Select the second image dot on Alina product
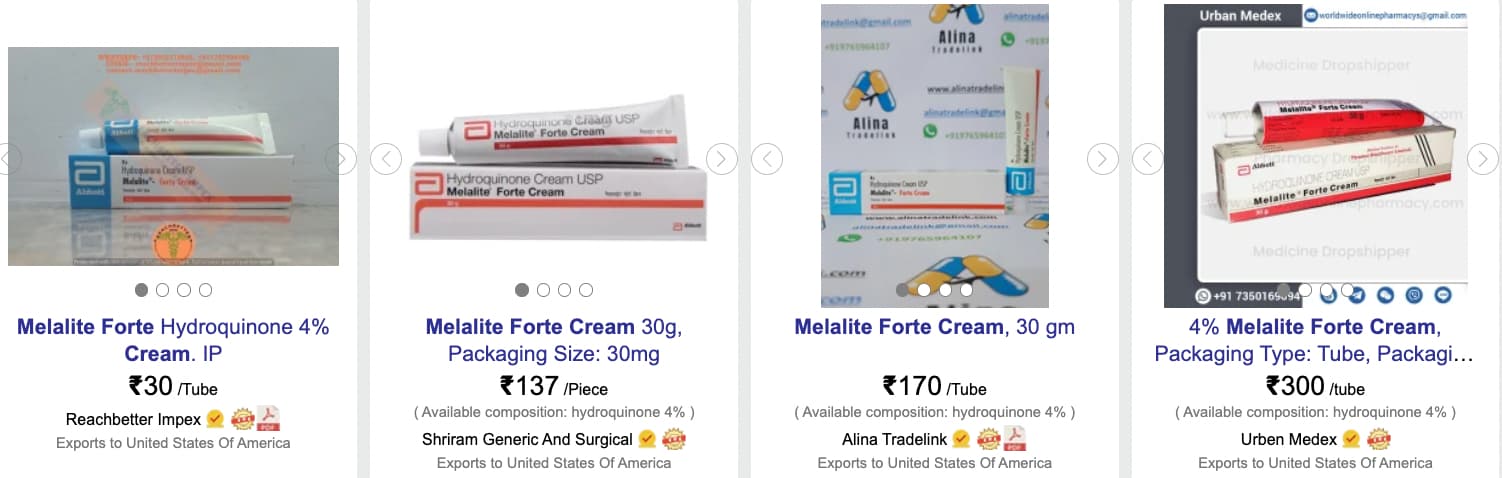Viewport: 1502px width, 478px height. click(924, 290)
